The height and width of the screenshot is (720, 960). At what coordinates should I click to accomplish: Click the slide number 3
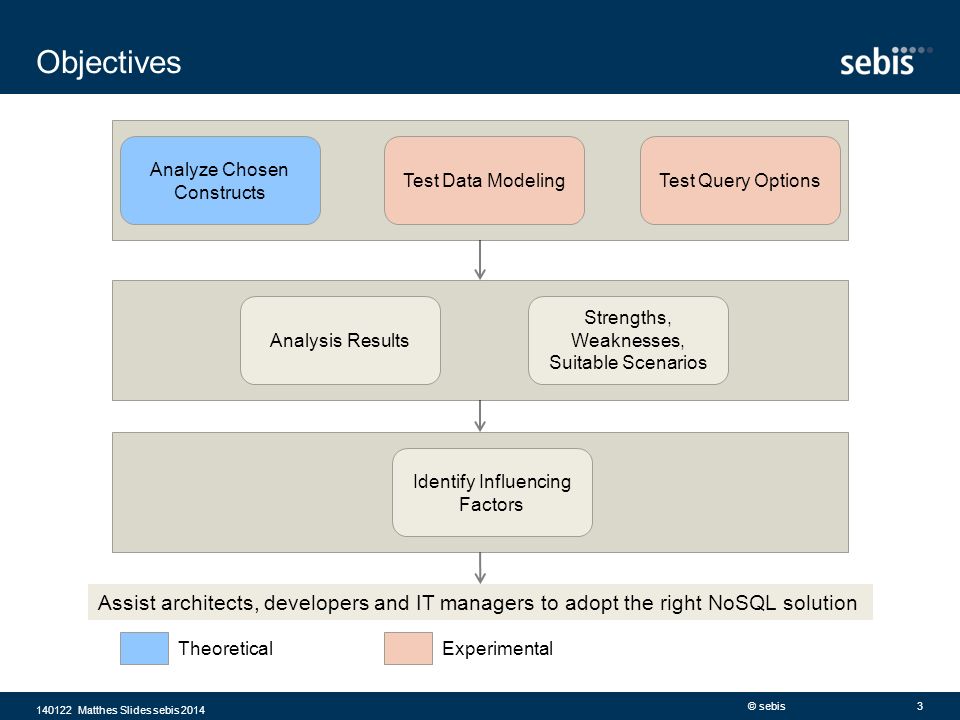(920, 706)
